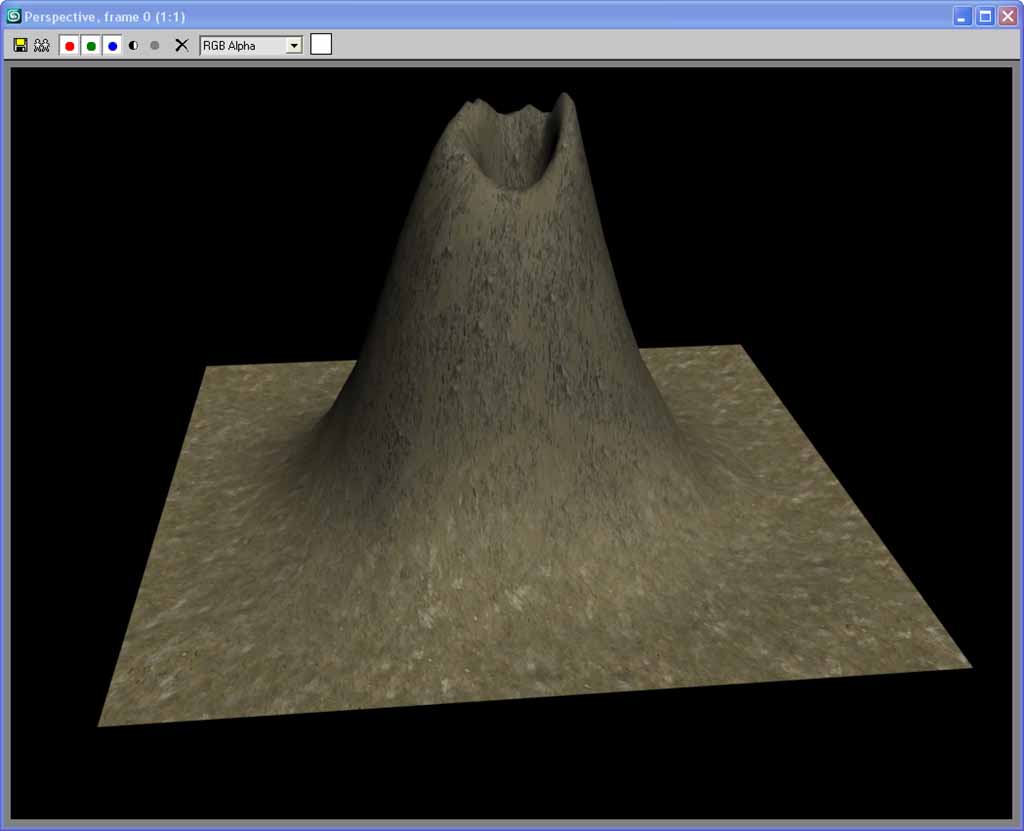Click the Perspective, frame 0 title bar

click(400, 16)
